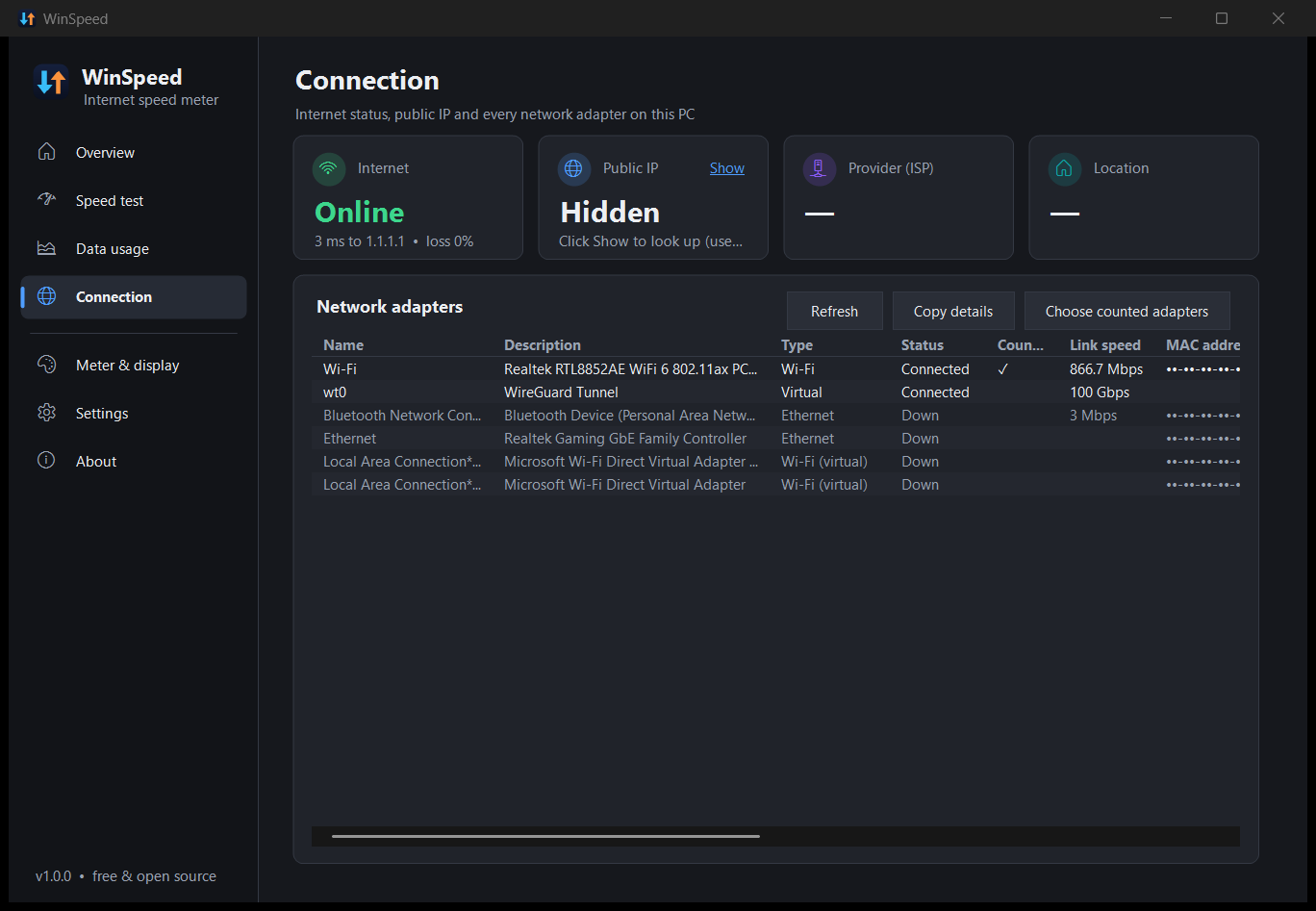Click the 866.7 Mbps link speed value

click(1106, 369)
